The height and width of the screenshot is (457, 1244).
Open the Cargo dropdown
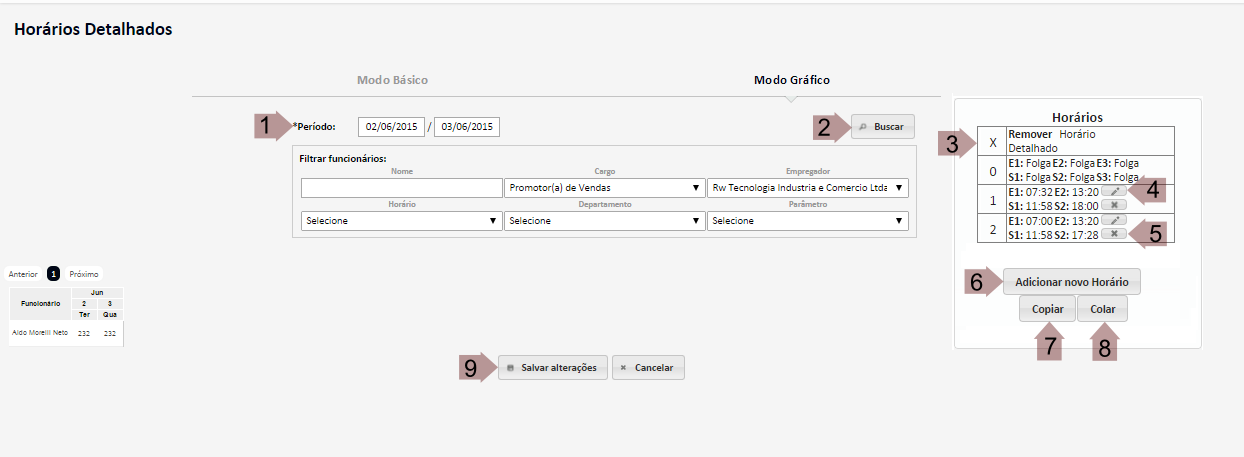click(604, 188)
